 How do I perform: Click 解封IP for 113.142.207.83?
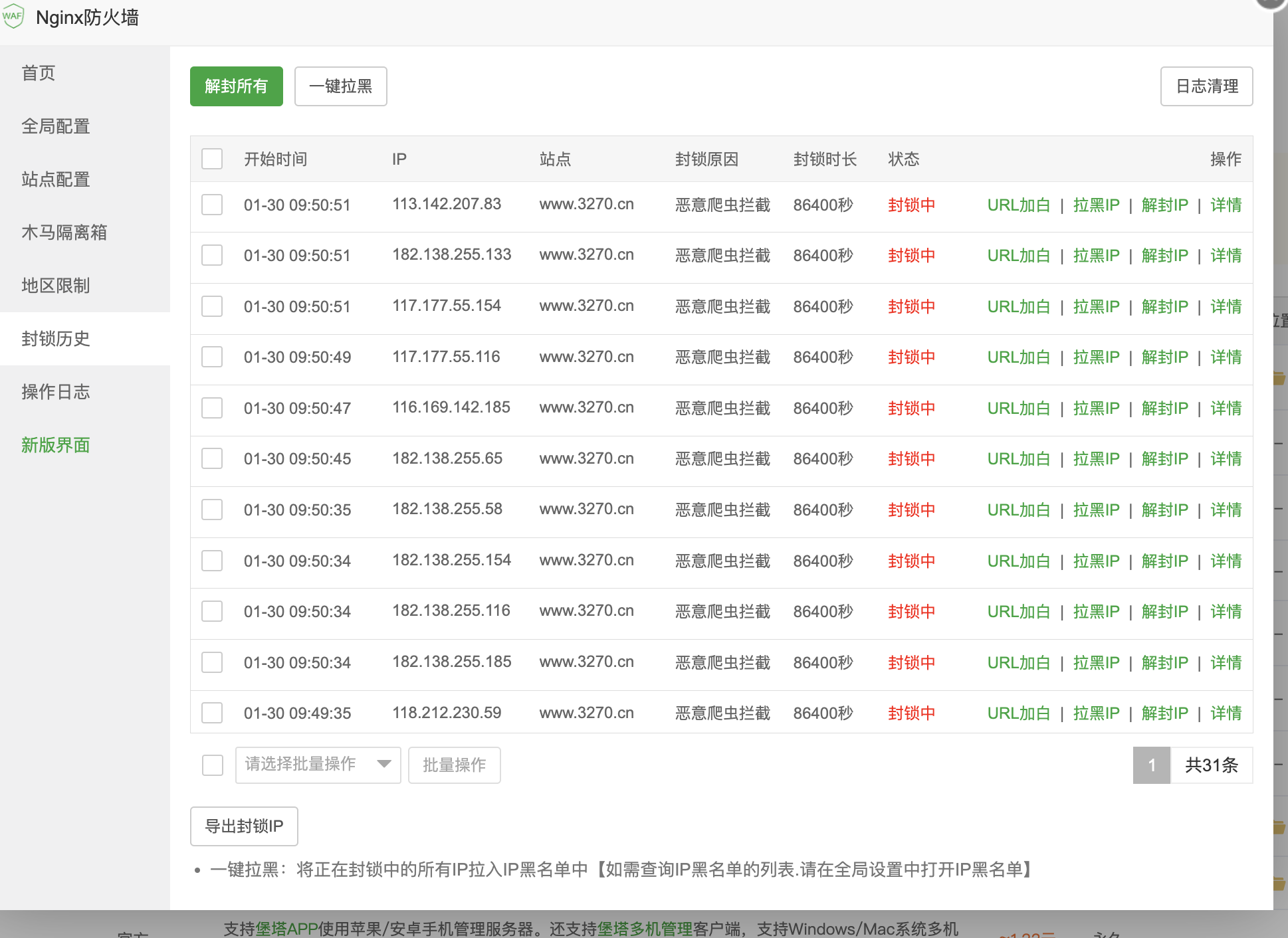pos(1165,205)
